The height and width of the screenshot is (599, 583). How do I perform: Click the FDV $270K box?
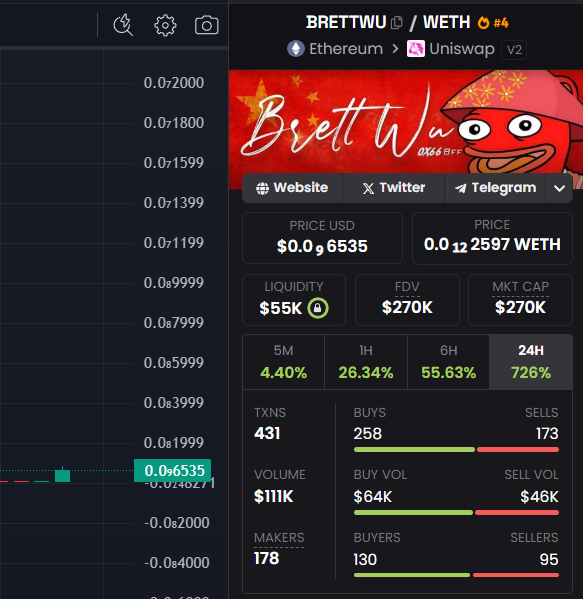click(407, 300)
